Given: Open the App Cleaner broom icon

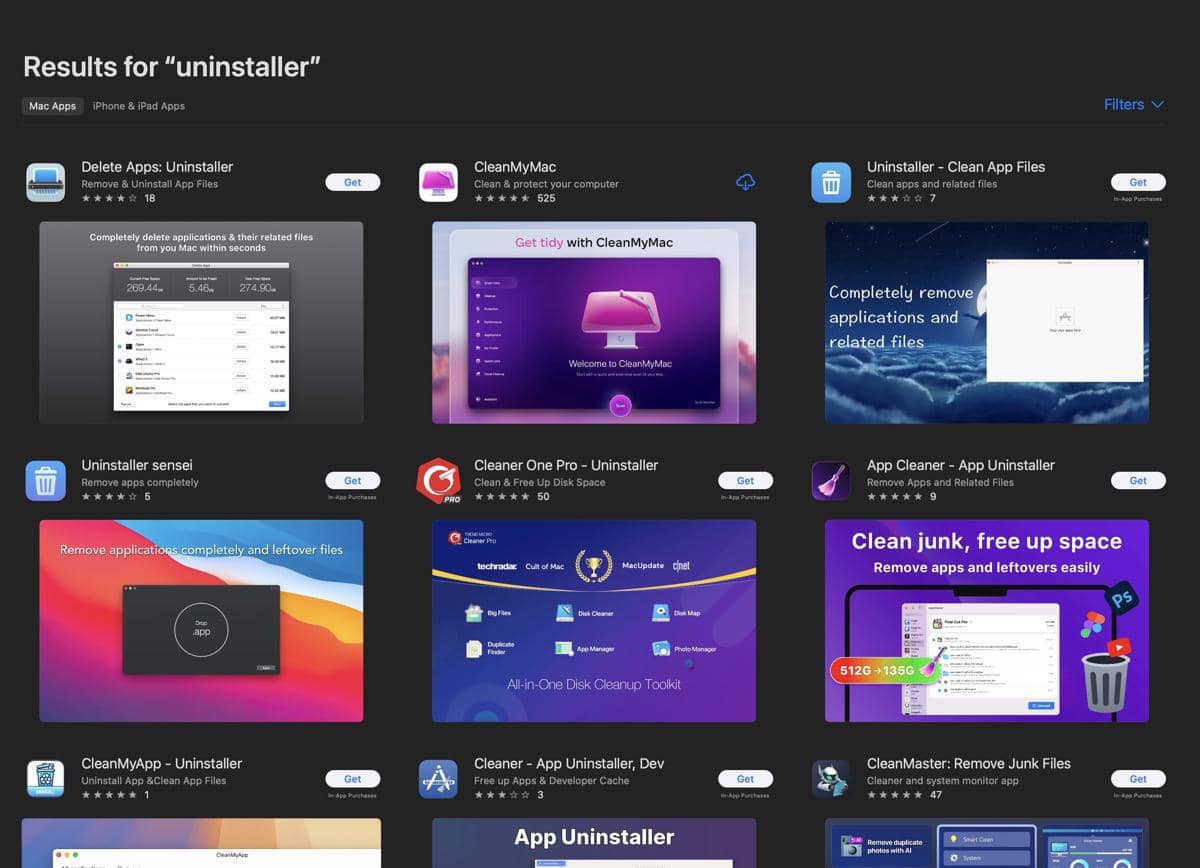Looking at the screenshot, I should (831, 480).
